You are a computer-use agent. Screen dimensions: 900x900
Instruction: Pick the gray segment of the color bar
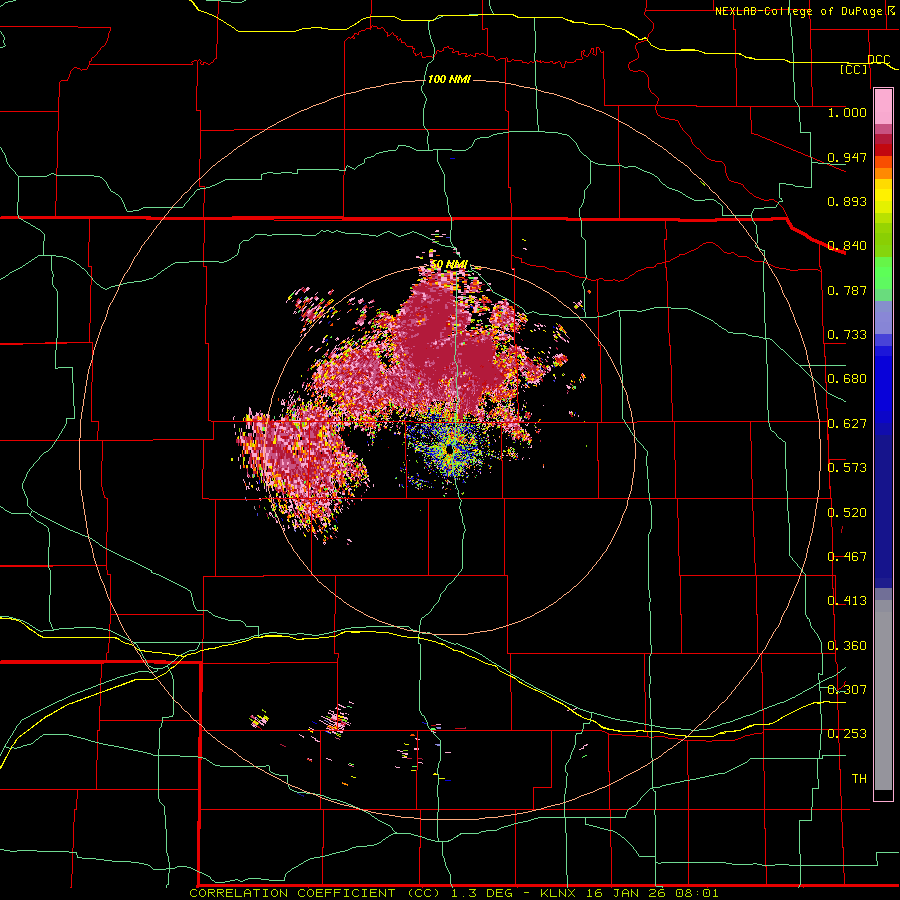883,695
